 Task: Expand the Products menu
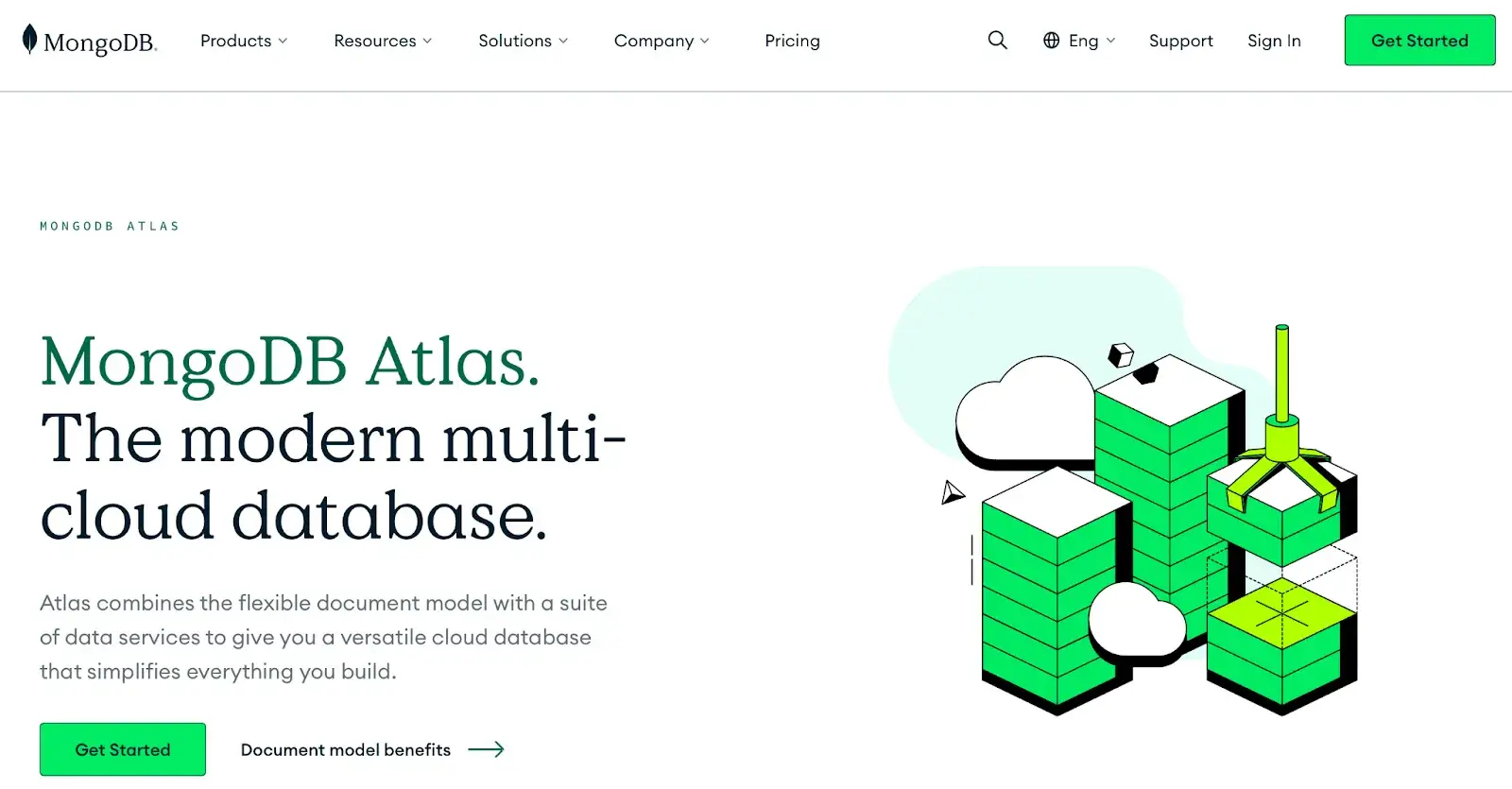244,41
